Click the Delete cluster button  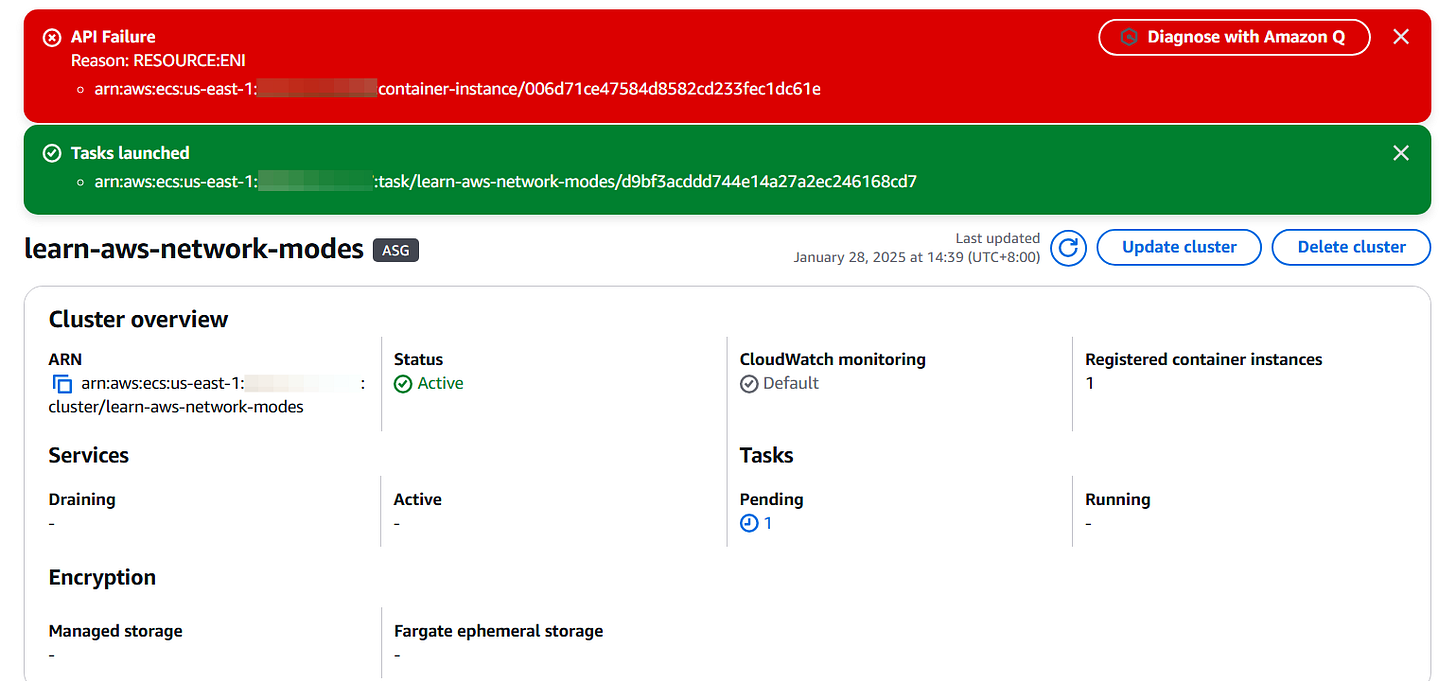tap(1351, 247)
